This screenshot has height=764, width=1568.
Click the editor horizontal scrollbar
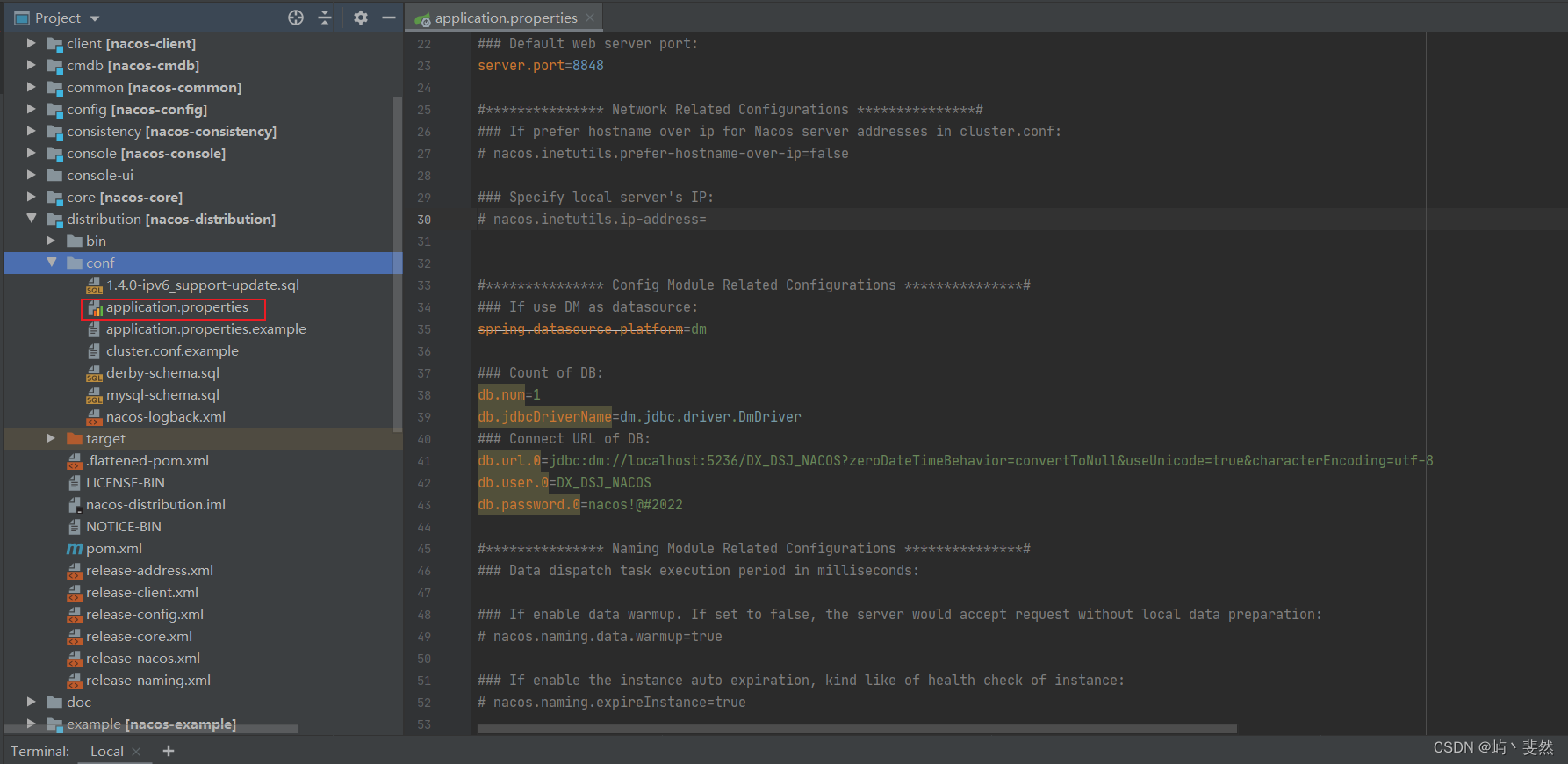857,729
